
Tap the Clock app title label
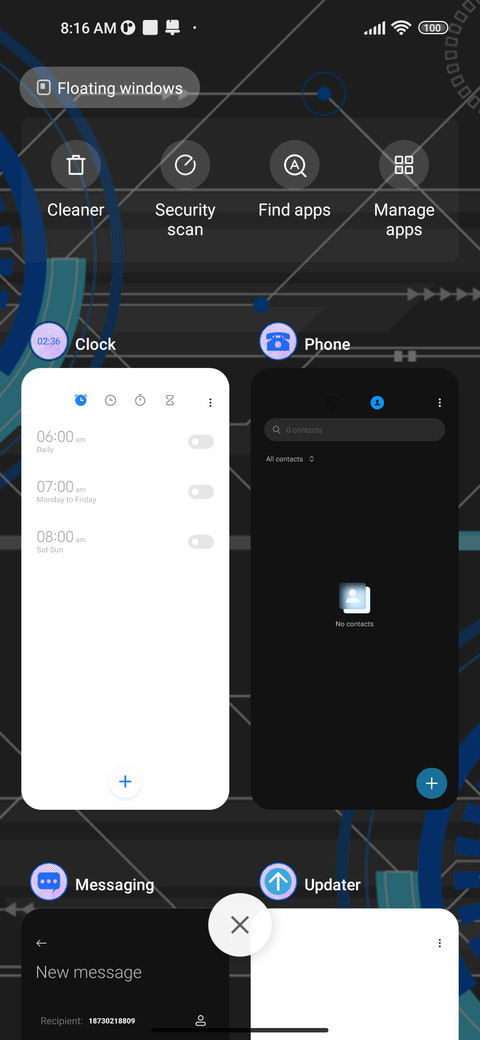(95, 344)
